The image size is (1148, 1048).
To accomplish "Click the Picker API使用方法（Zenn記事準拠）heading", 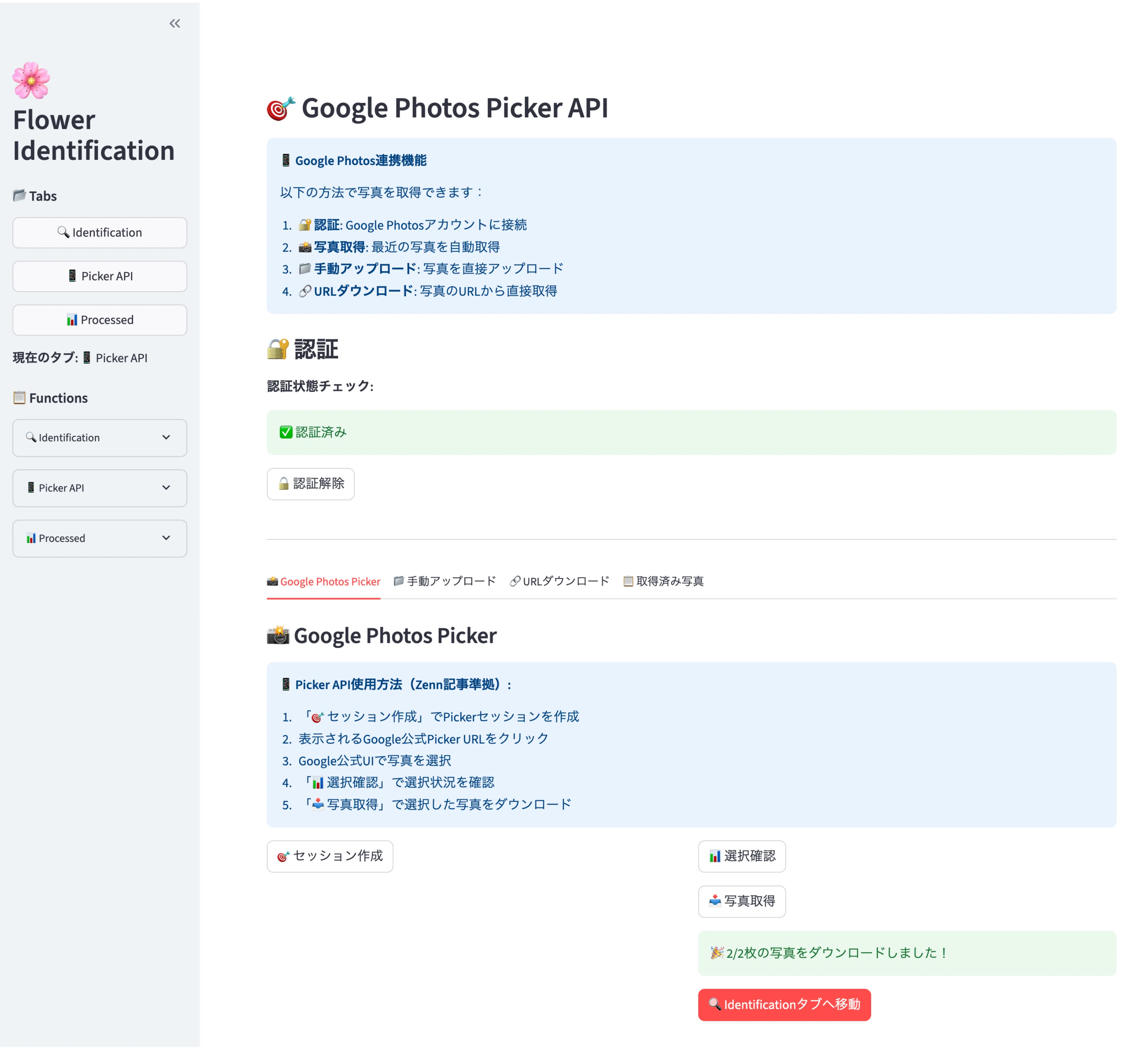I will (396, 684).
